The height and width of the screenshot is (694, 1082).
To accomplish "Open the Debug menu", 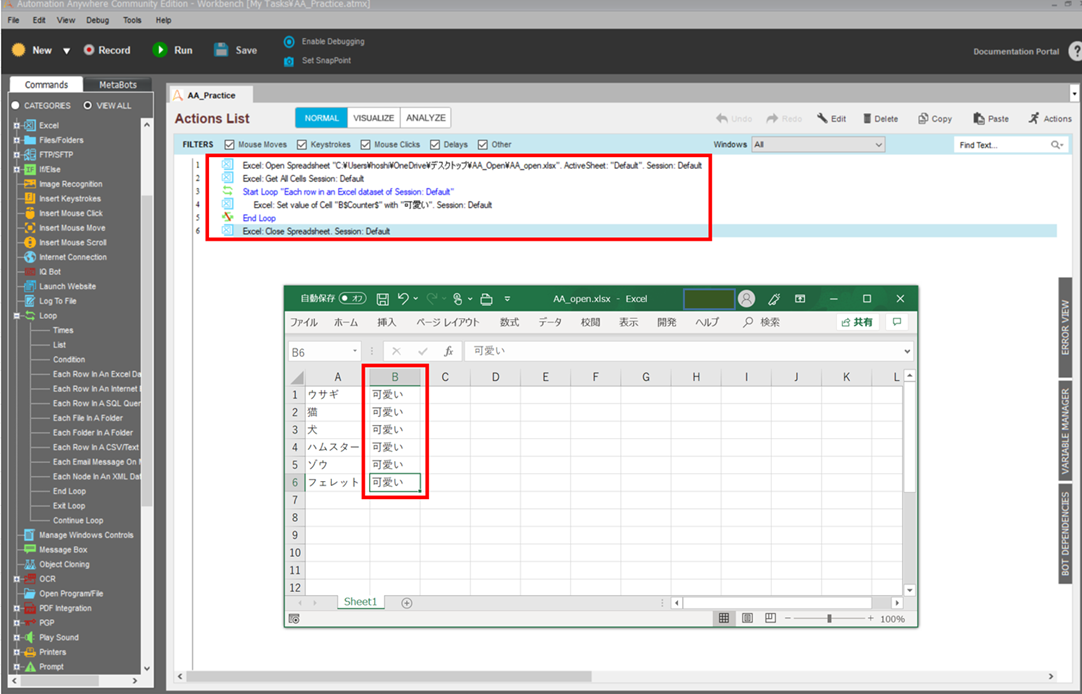I will (x=97, y=20).
